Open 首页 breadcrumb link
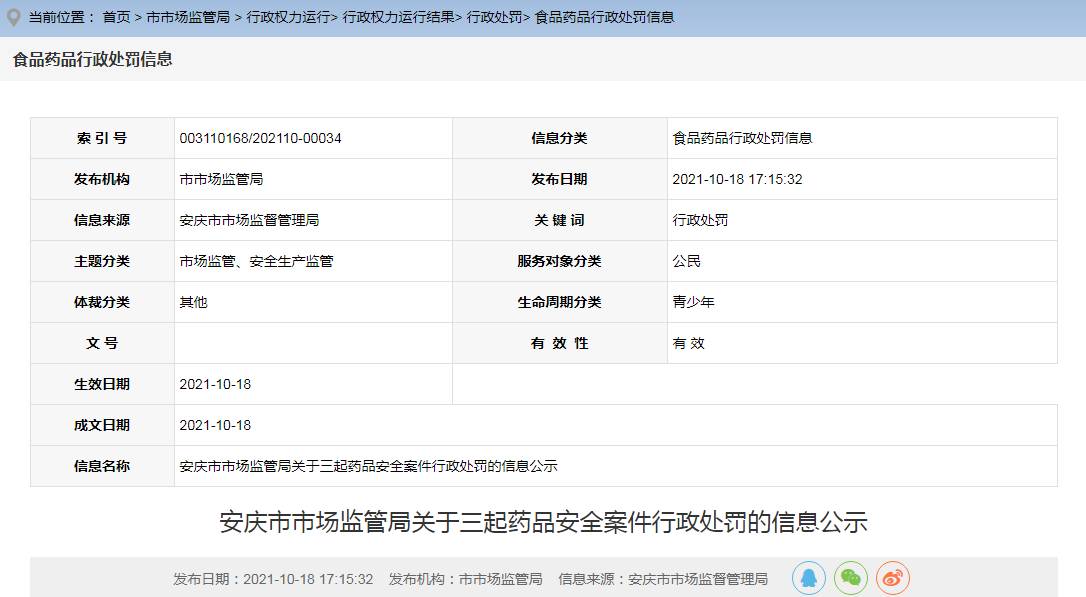This screenshot has height=597, width=1086. click(116, 17)
